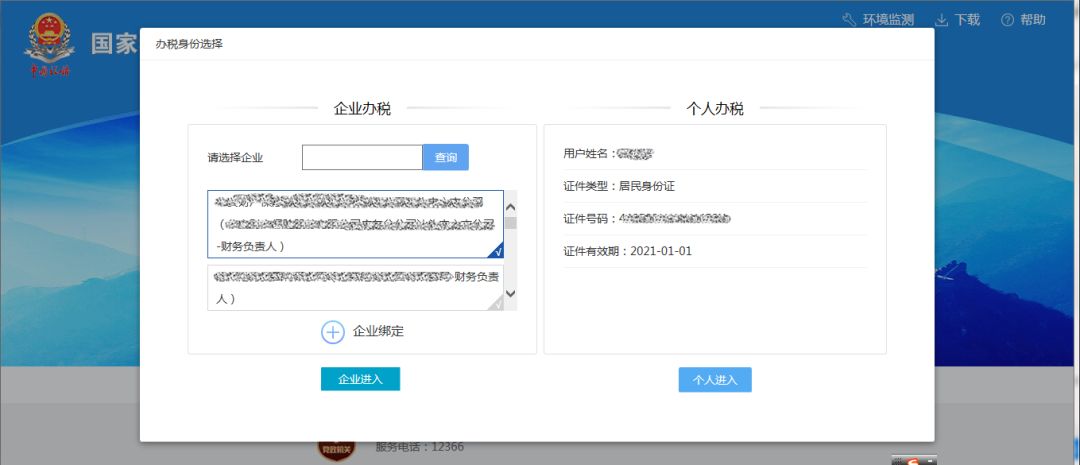Click the 党政机关 badge icon at bottom
Image resolution: width=1080 pixels, height=465 pixels.
(334, 451)
